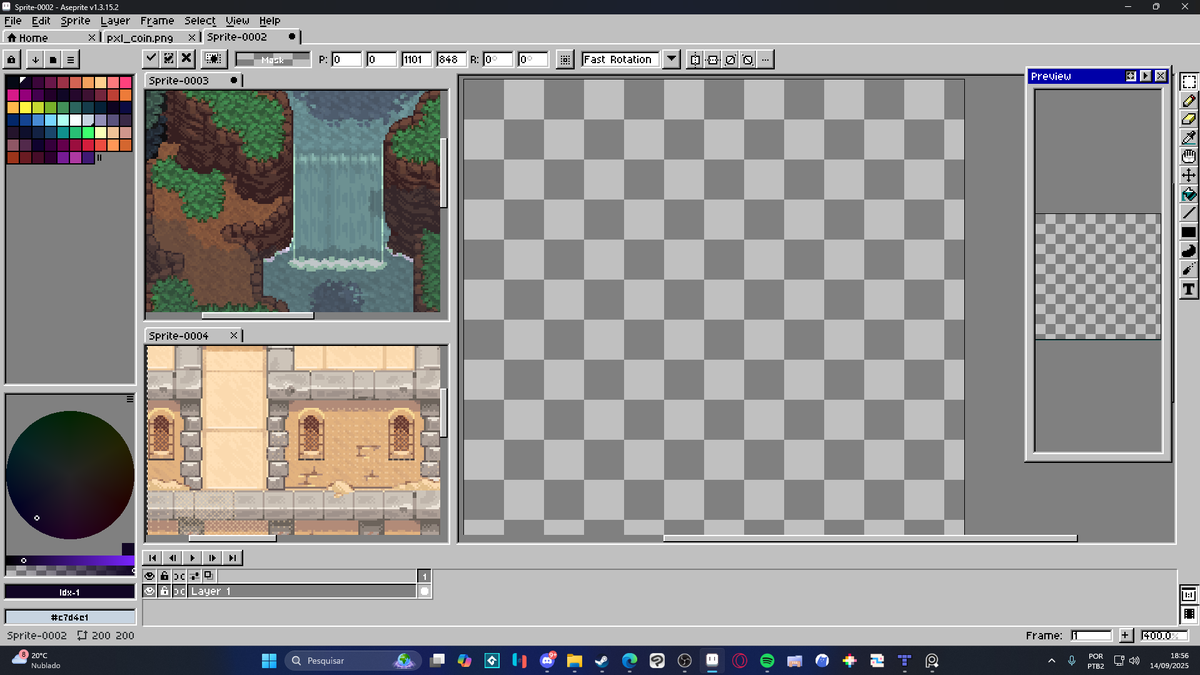Click the Windows Start button
Viewport: 1200px width, 675px height.
(268, 661)
